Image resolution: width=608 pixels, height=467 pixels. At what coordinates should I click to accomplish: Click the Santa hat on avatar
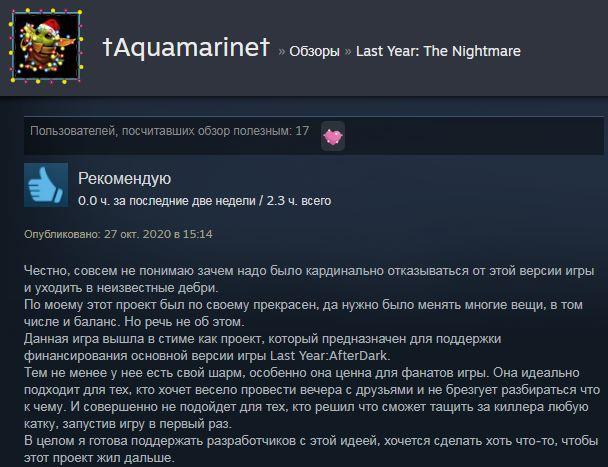(x=49, y=27)
